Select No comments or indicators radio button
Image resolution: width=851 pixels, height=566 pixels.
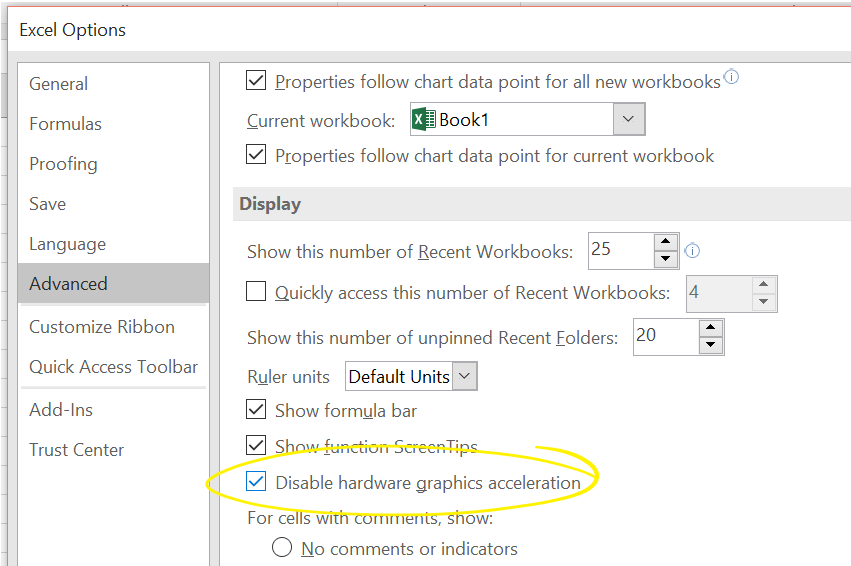point(282,548)
